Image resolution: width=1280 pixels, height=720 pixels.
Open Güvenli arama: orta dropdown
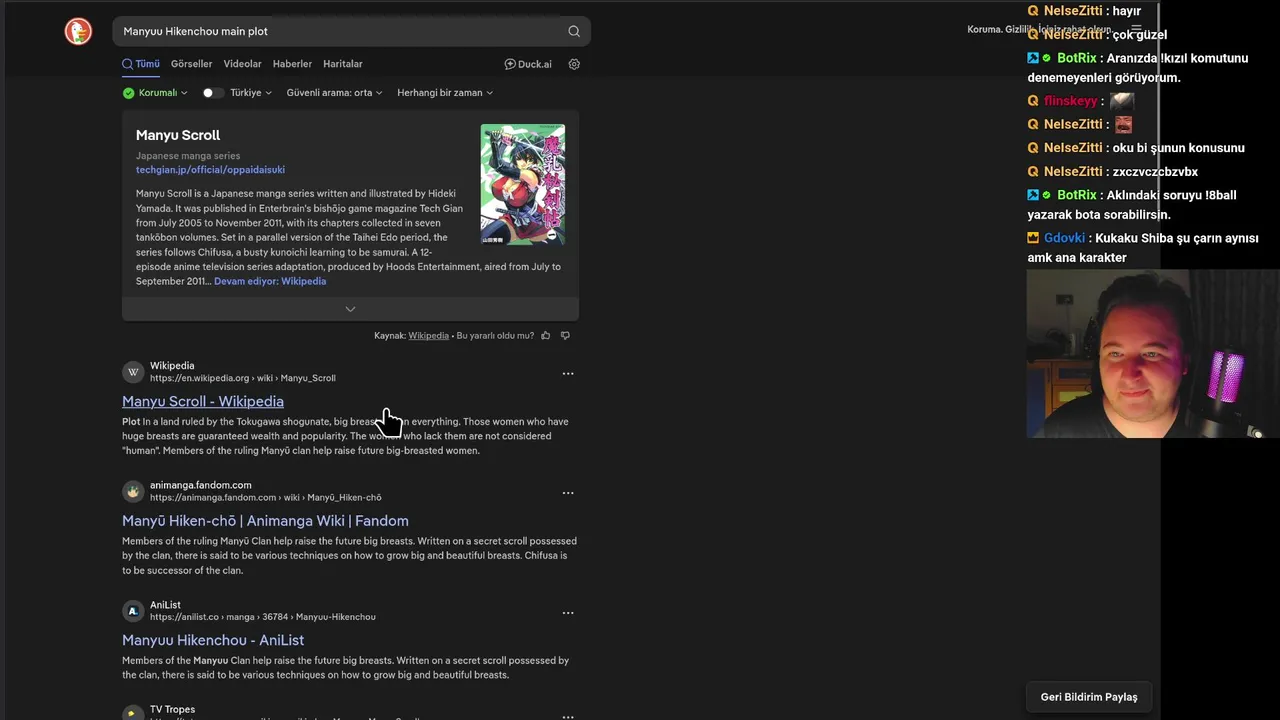[334, 93]
